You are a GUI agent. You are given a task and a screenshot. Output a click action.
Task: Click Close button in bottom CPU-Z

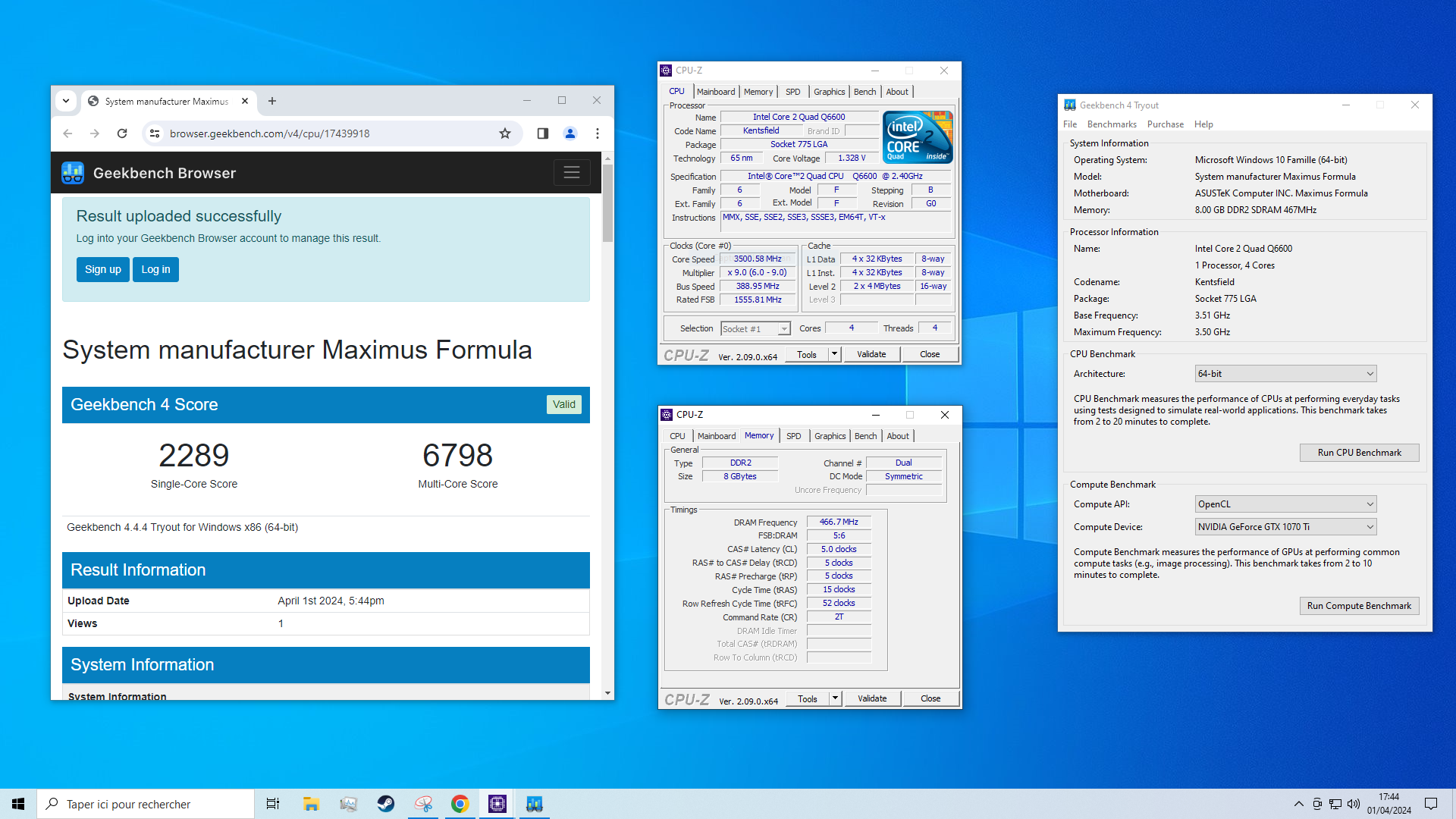(930, 698)
